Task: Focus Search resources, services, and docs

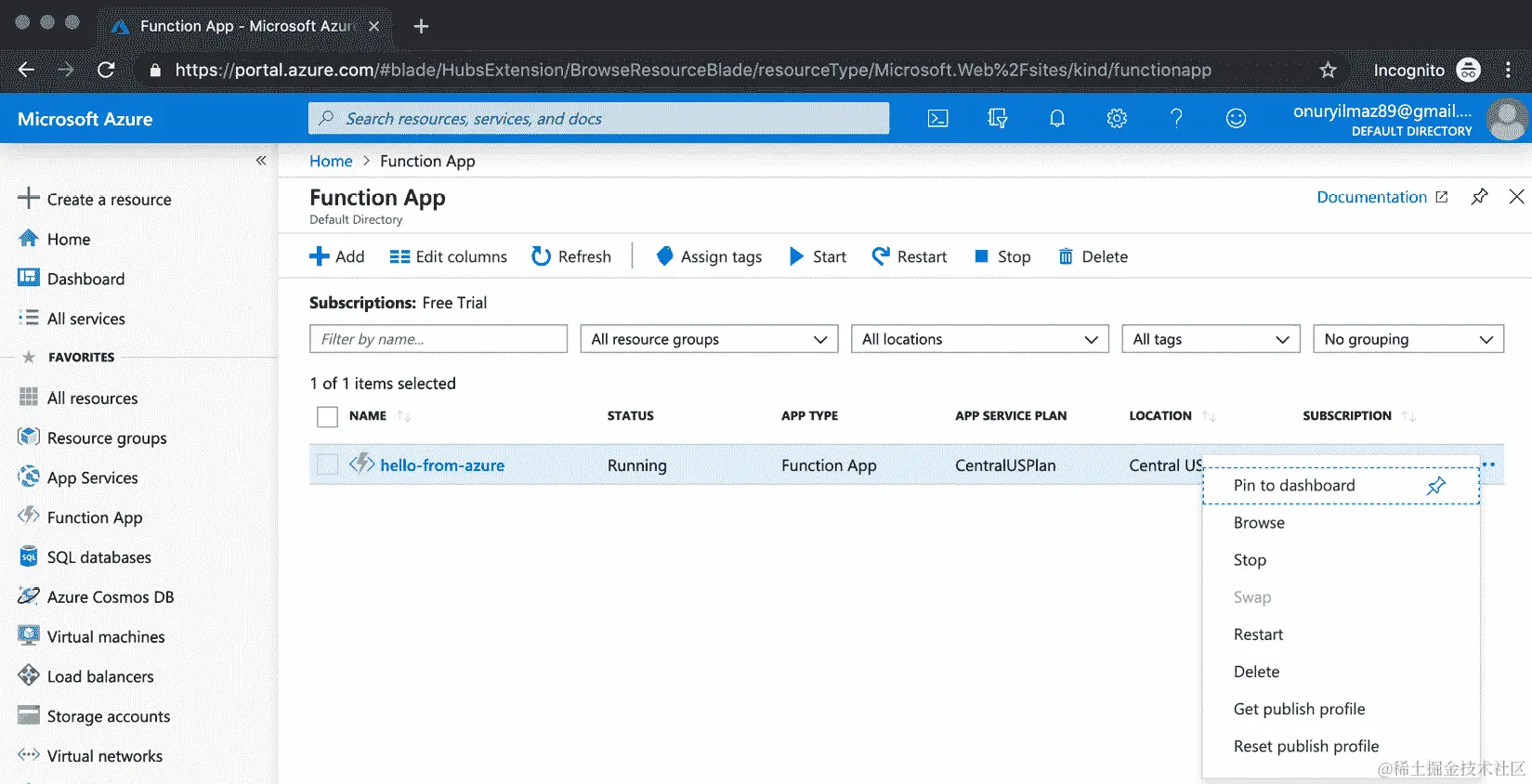Action: click(598, 118)
